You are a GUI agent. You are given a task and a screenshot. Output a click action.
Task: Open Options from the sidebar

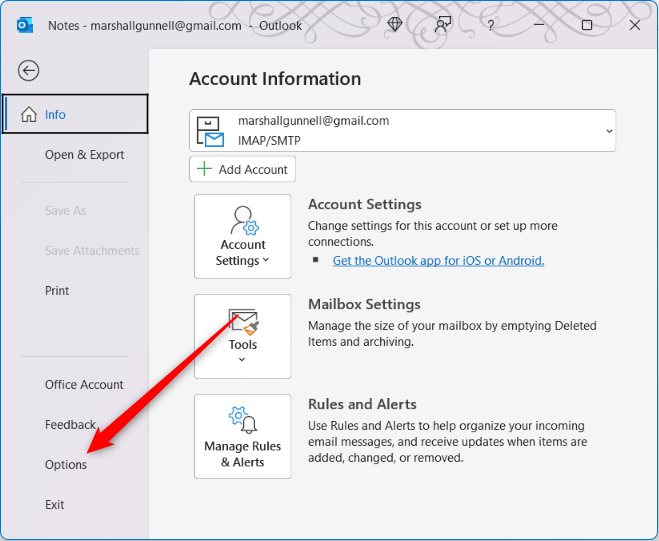(66, 465)
